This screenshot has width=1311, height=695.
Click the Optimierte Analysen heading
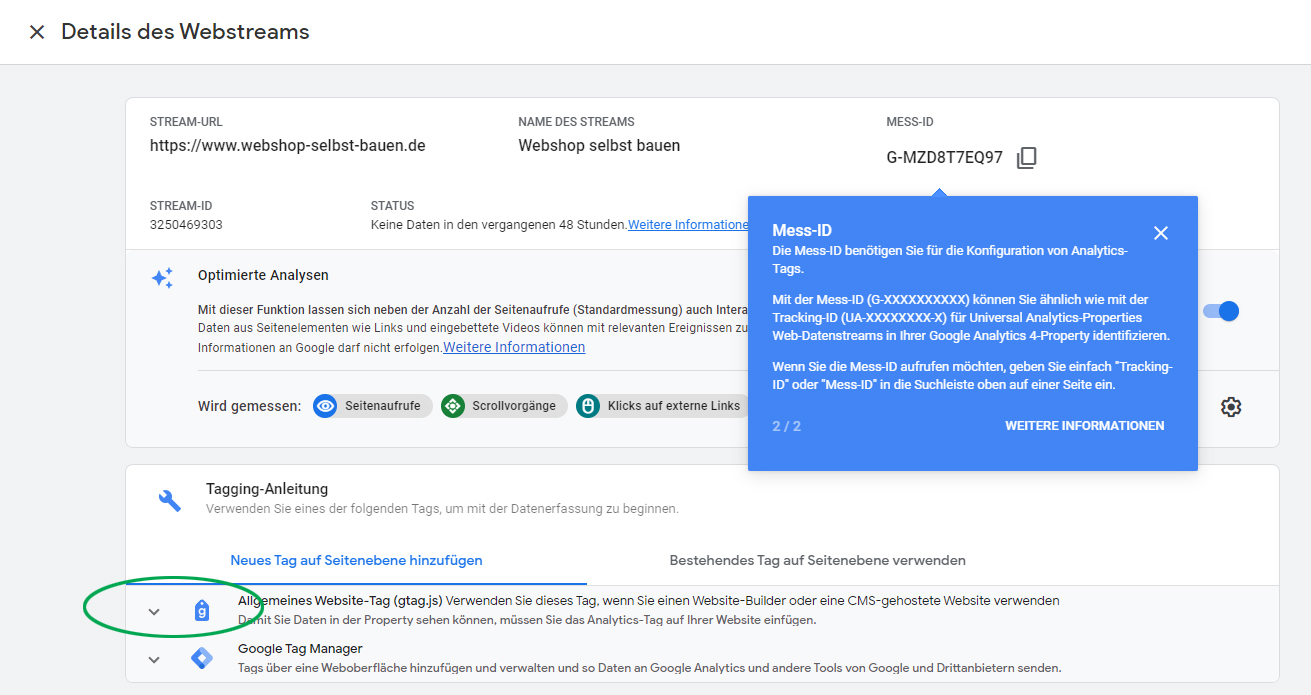tap(263, 275)
